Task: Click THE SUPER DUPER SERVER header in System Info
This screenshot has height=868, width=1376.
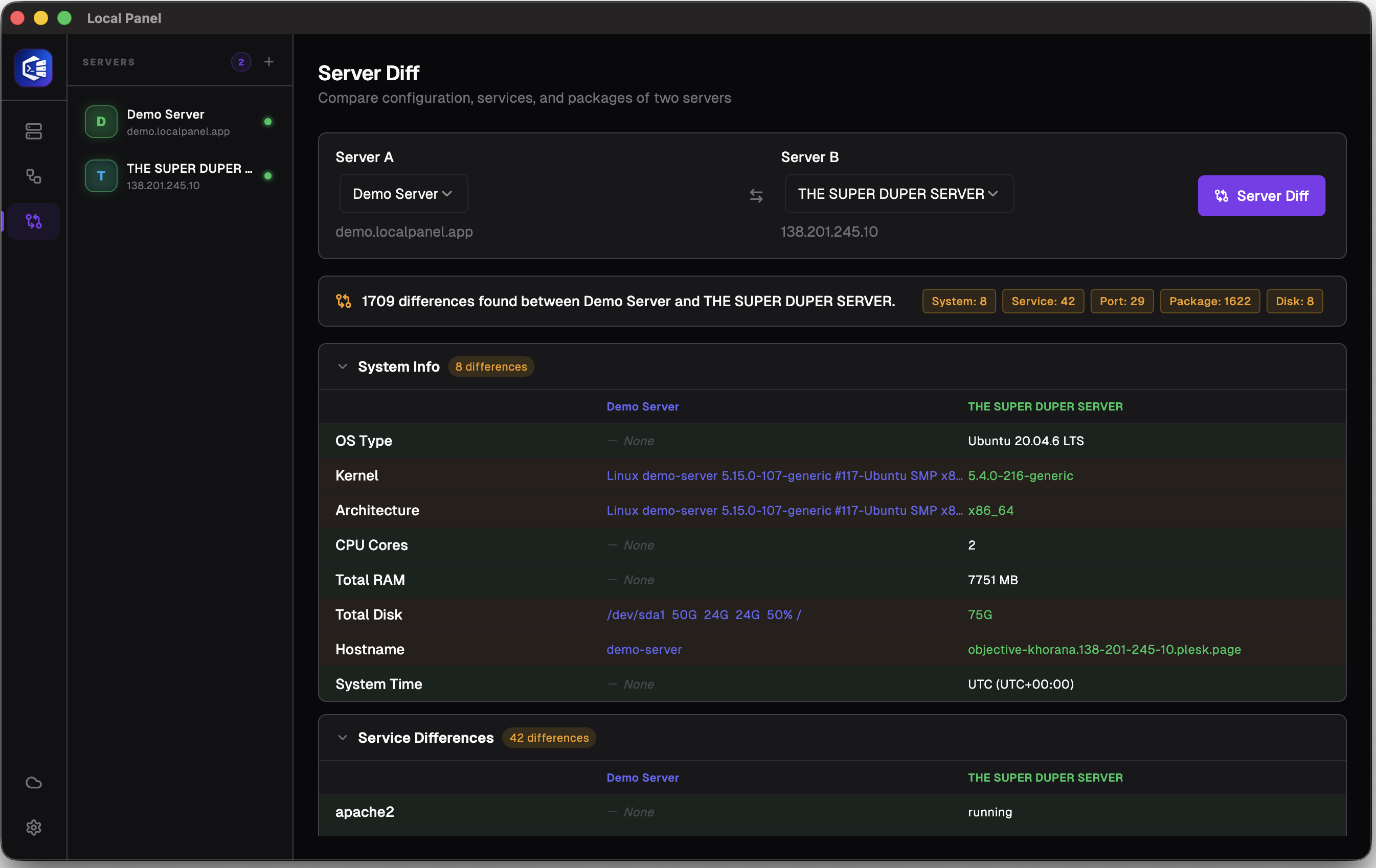Action: coord(1045,406)
